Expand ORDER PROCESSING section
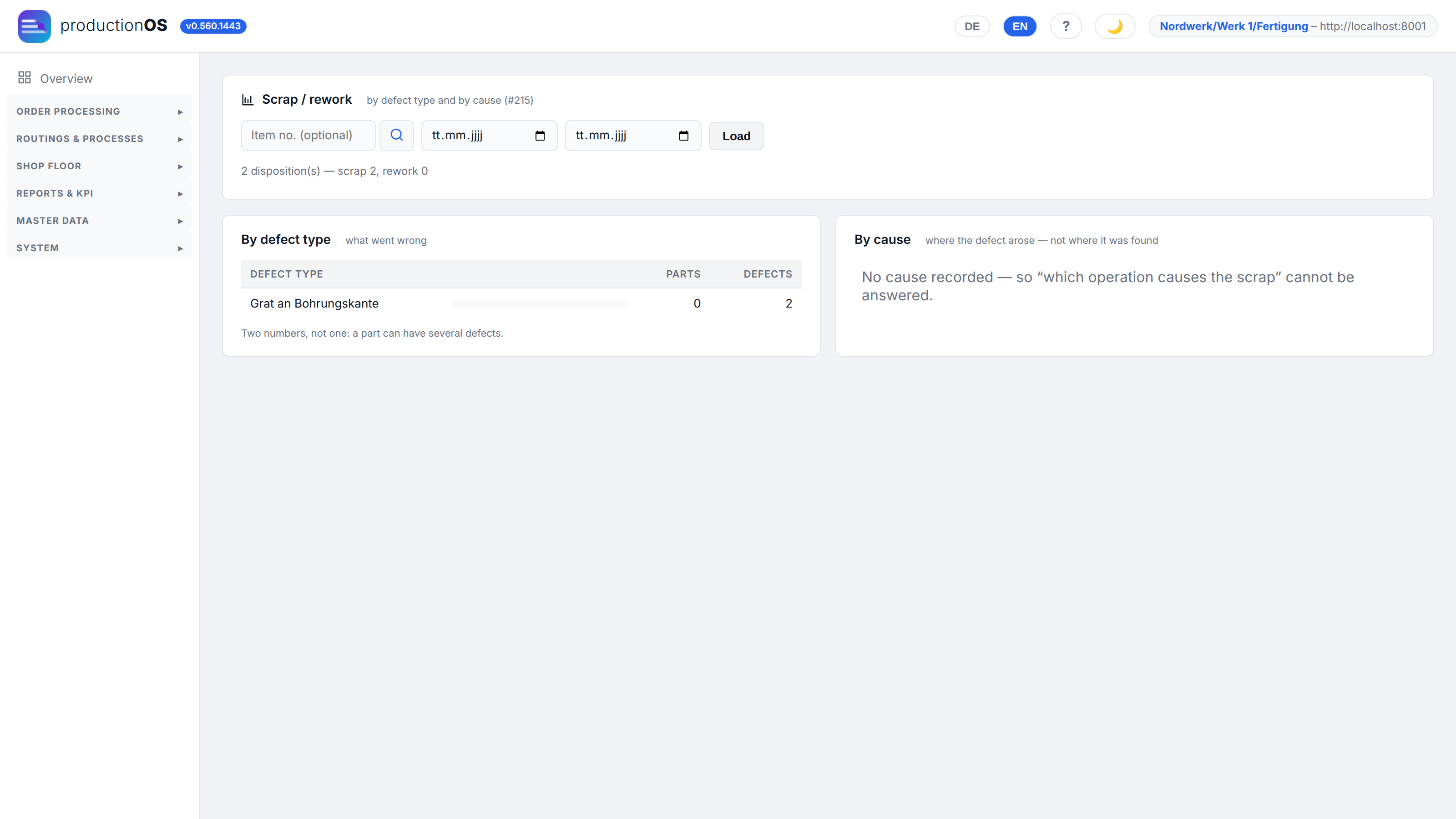The image size is (1456, 819). click(100, 111)
